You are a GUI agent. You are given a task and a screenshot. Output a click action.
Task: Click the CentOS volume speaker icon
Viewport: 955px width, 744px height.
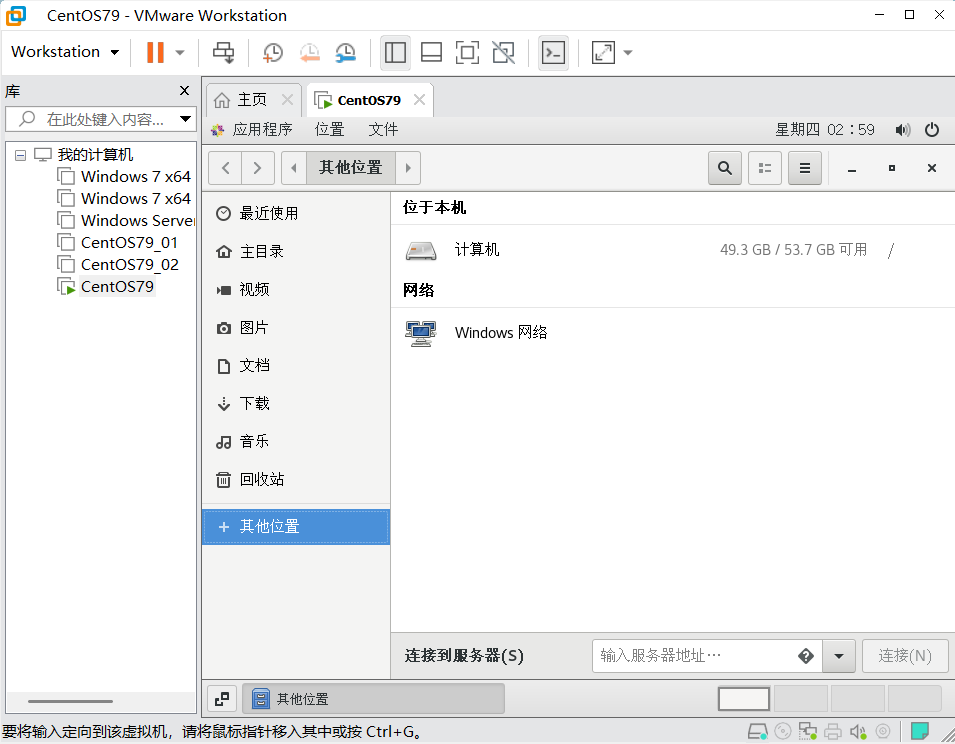coord(903,130)
